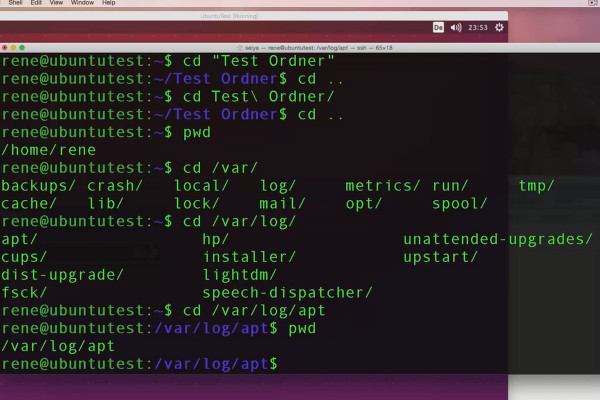Click the 'cups/' completion entry
Image resolution: width=600 pixels, height=400 pixels.
(x=24, y=257)
